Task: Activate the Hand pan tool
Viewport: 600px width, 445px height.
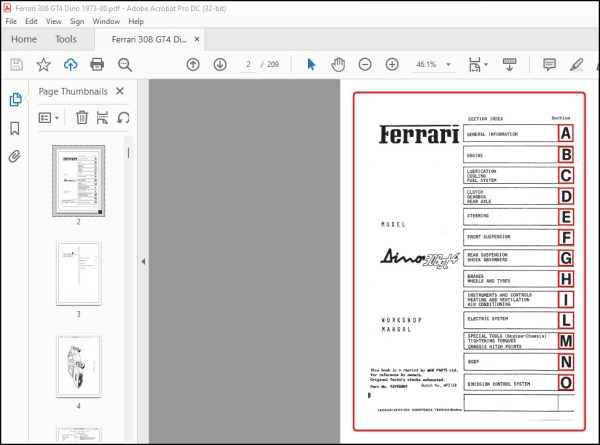Action: [338, 64]
